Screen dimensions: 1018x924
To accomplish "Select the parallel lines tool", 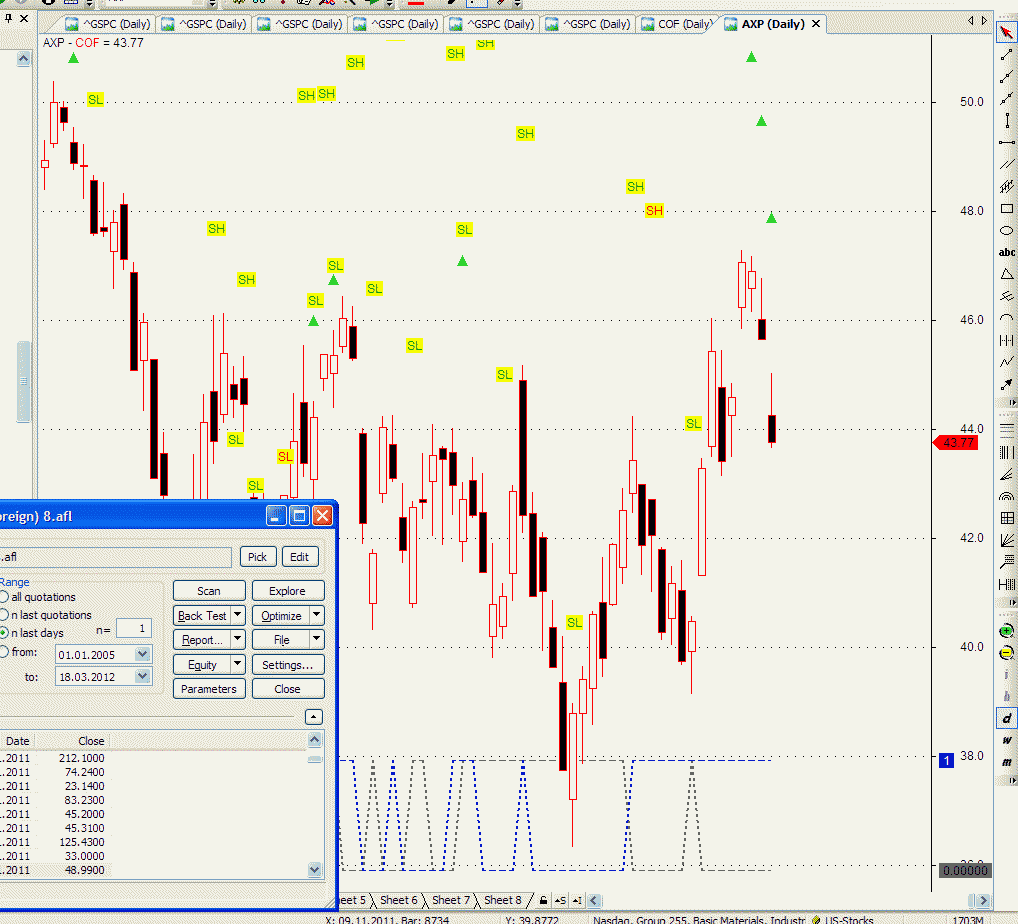I will (1006, 164).
